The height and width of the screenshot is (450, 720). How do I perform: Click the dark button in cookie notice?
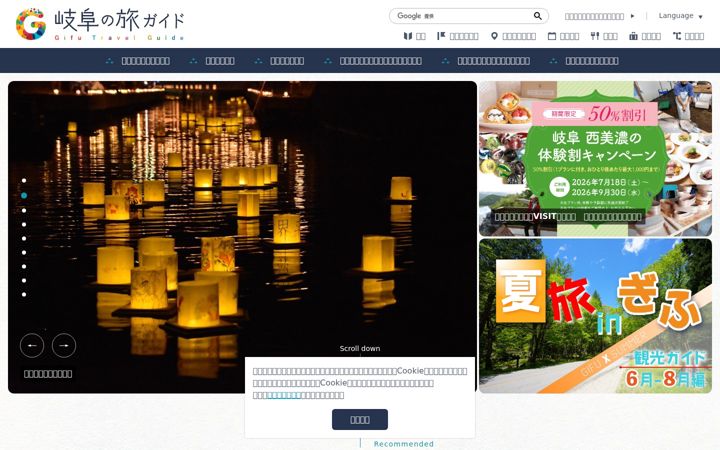[360, 420]
